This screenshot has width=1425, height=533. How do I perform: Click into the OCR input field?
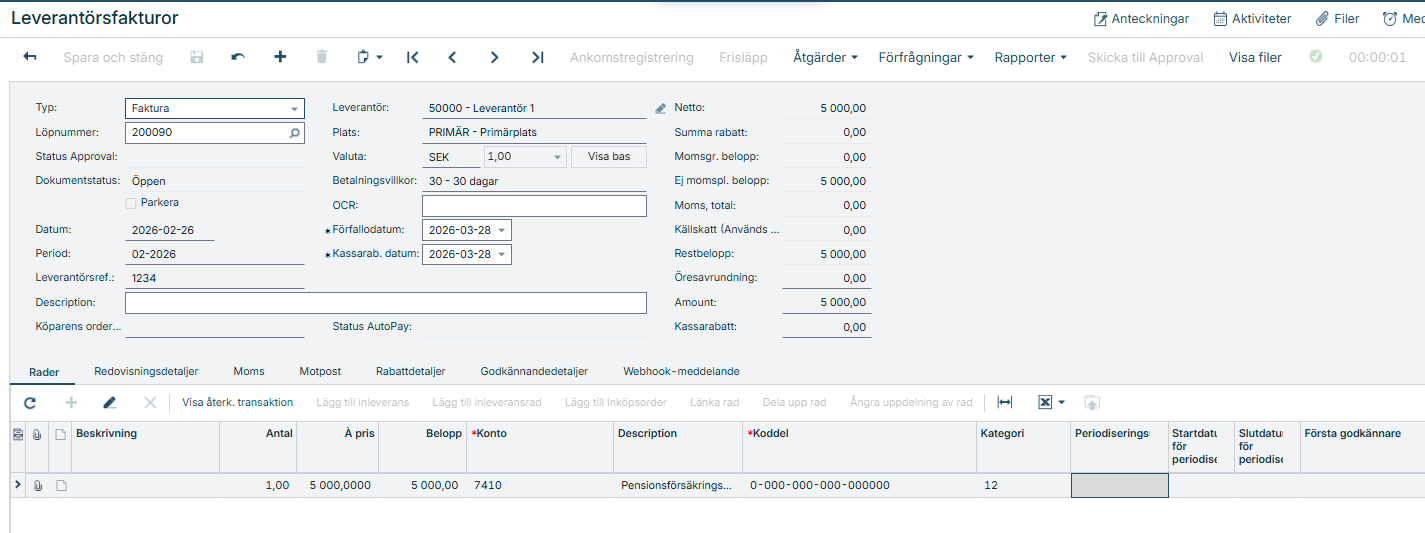[x=534, y=206]
